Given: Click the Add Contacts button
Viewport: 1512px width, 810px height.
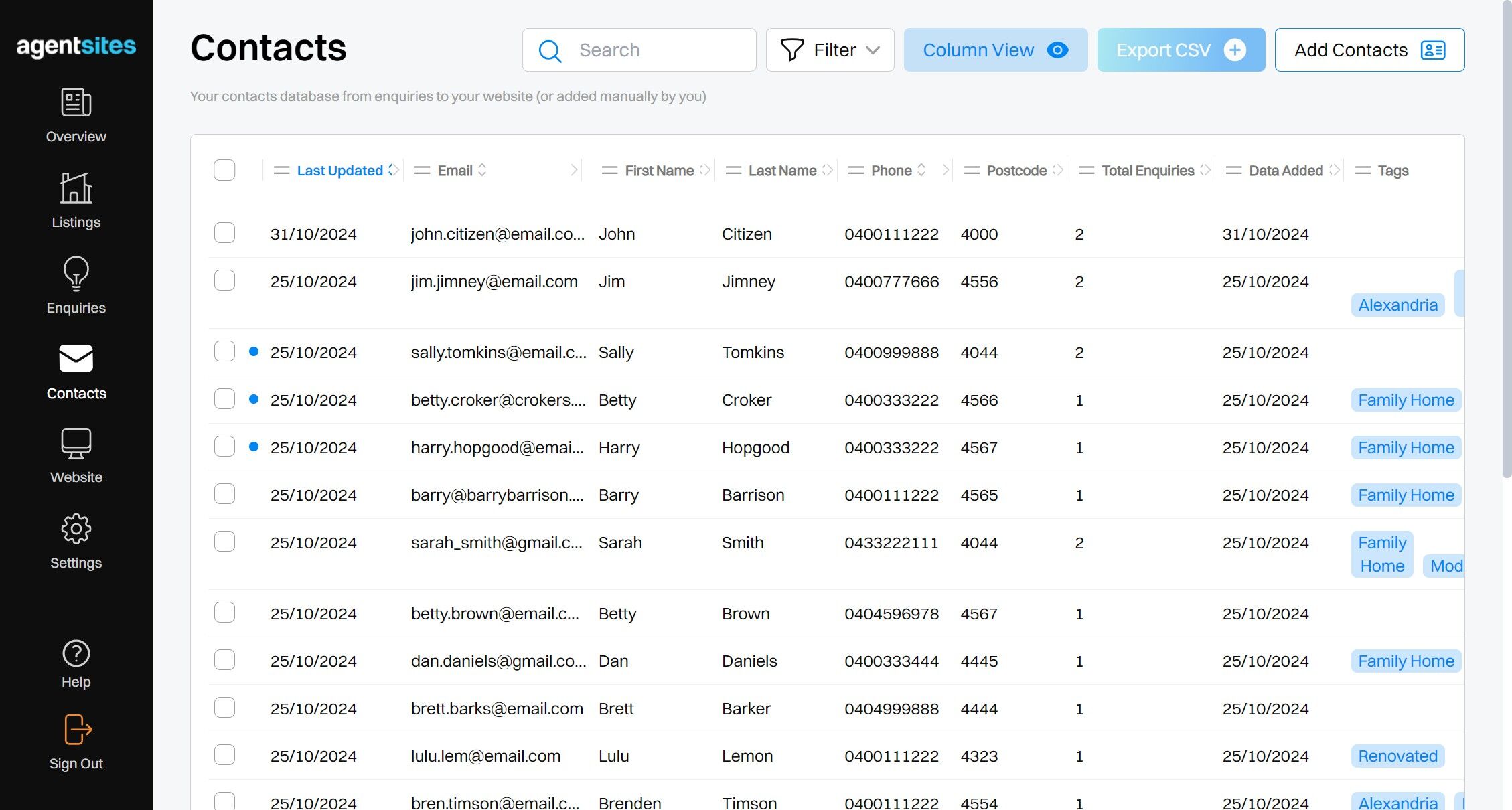Looking at the screenshot, I should (x=1369, y=50).
